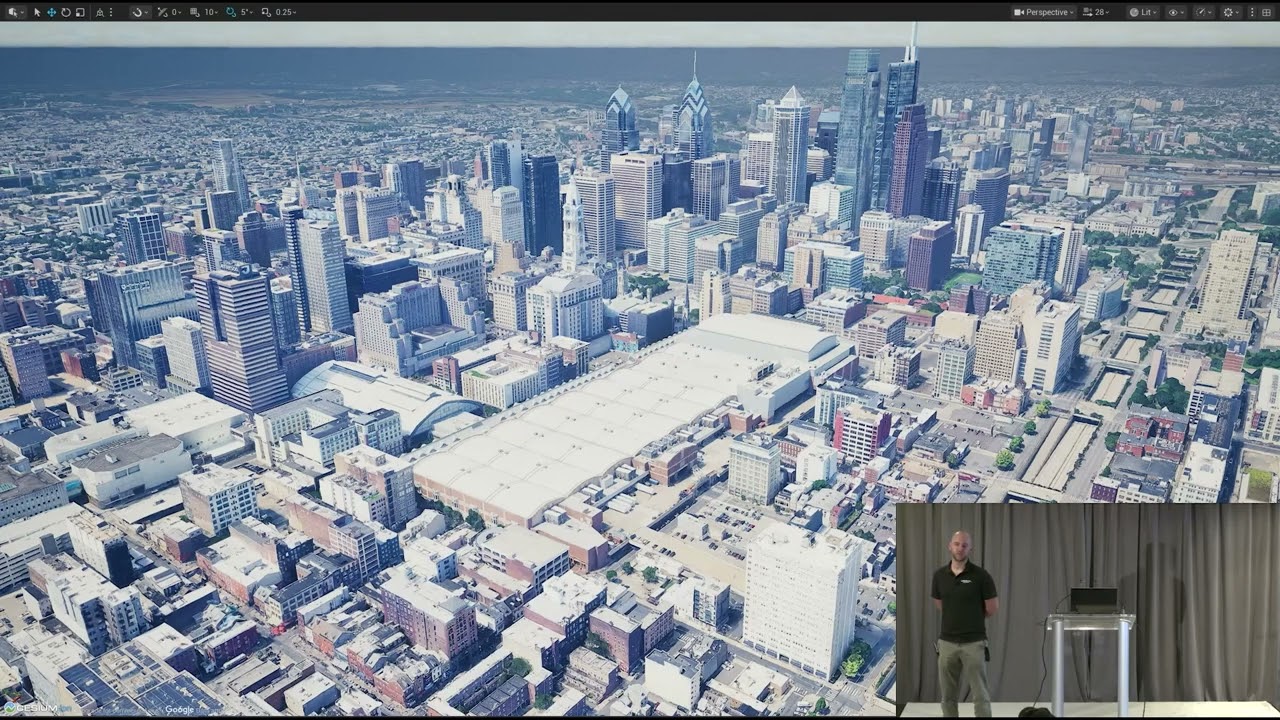Open performance and scalability menu
This screenshot has height=720, width=1280.
(x=1205, y=12)
